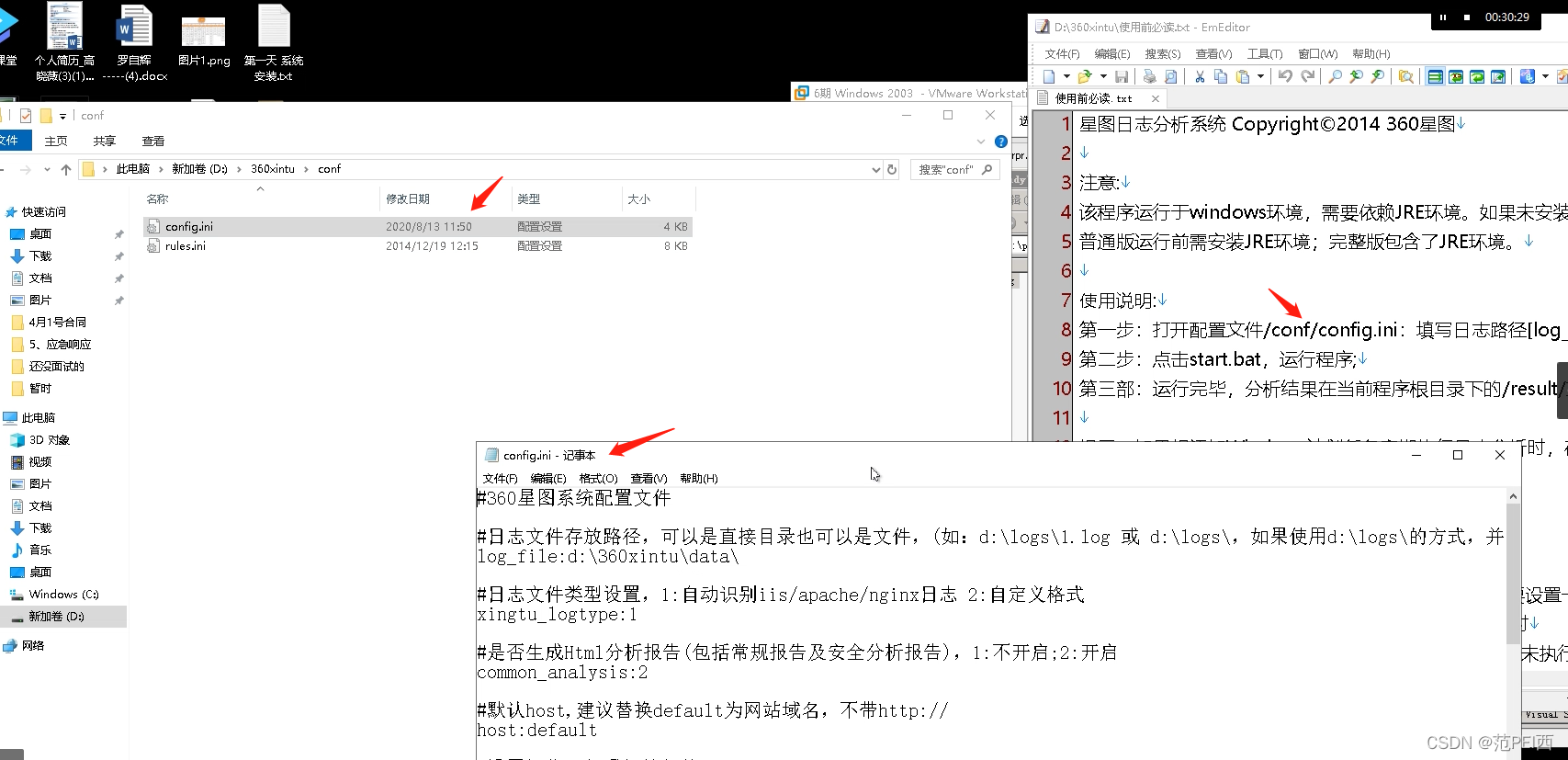Click the Undo arrow in EmEditor toolbar
Viewport: 1568px width, 760px height.
click(1285, 76)
